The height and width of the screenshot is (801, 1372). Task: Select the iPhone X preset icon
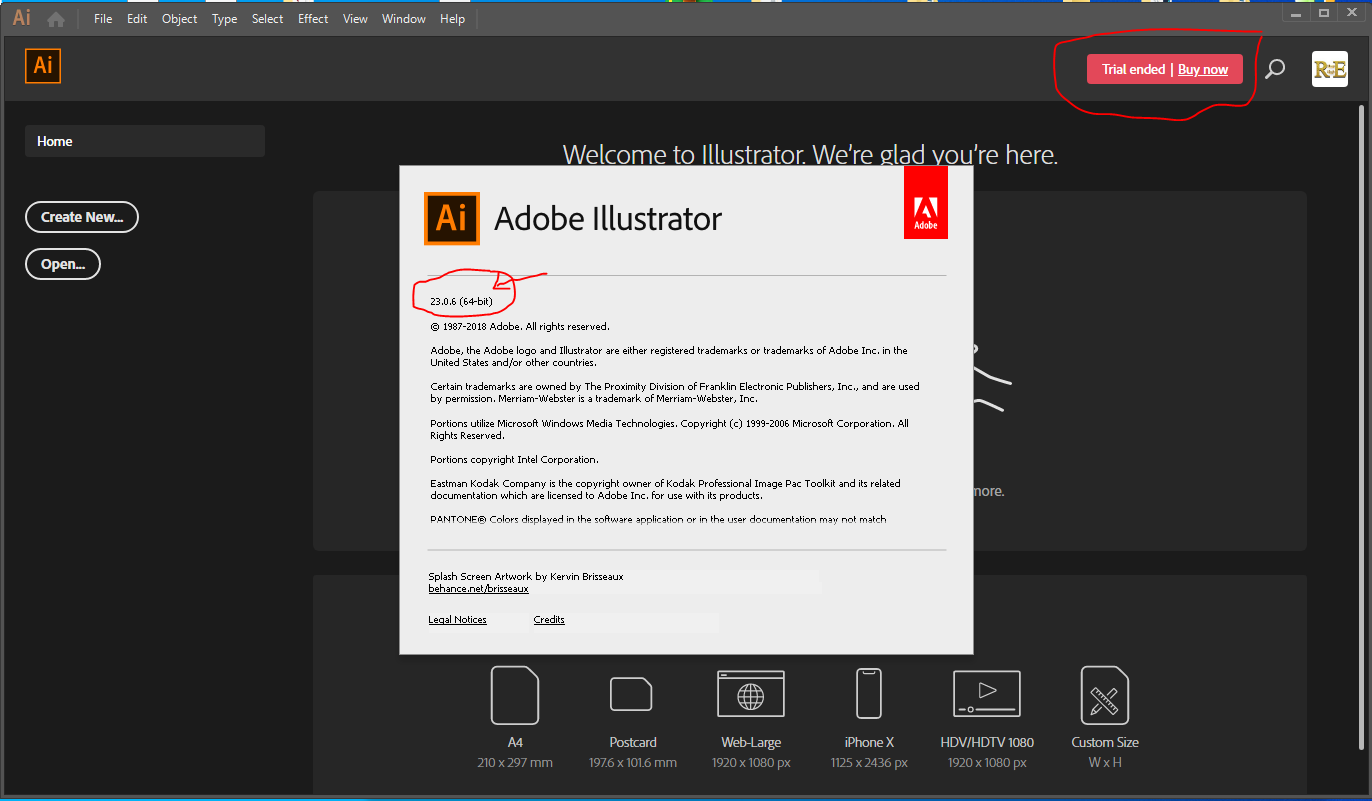[869, 694]
